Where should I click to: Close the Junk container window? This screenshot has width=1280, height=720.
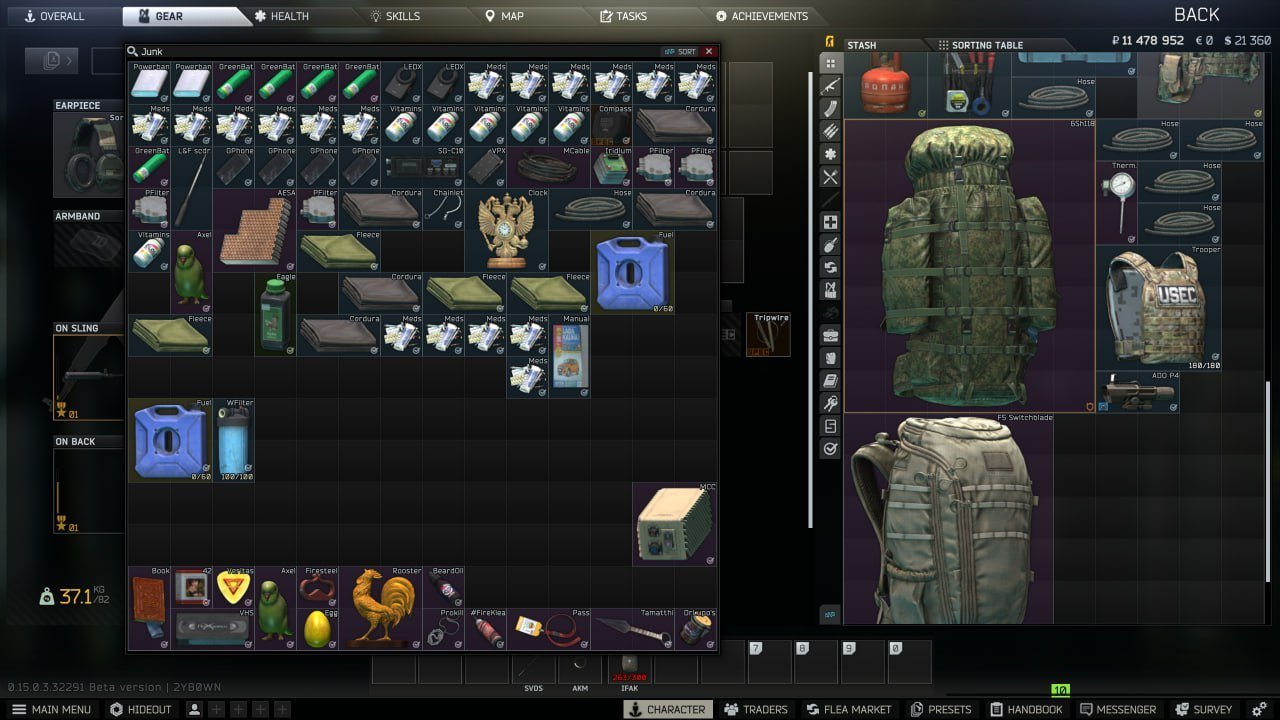pos(709,51)
